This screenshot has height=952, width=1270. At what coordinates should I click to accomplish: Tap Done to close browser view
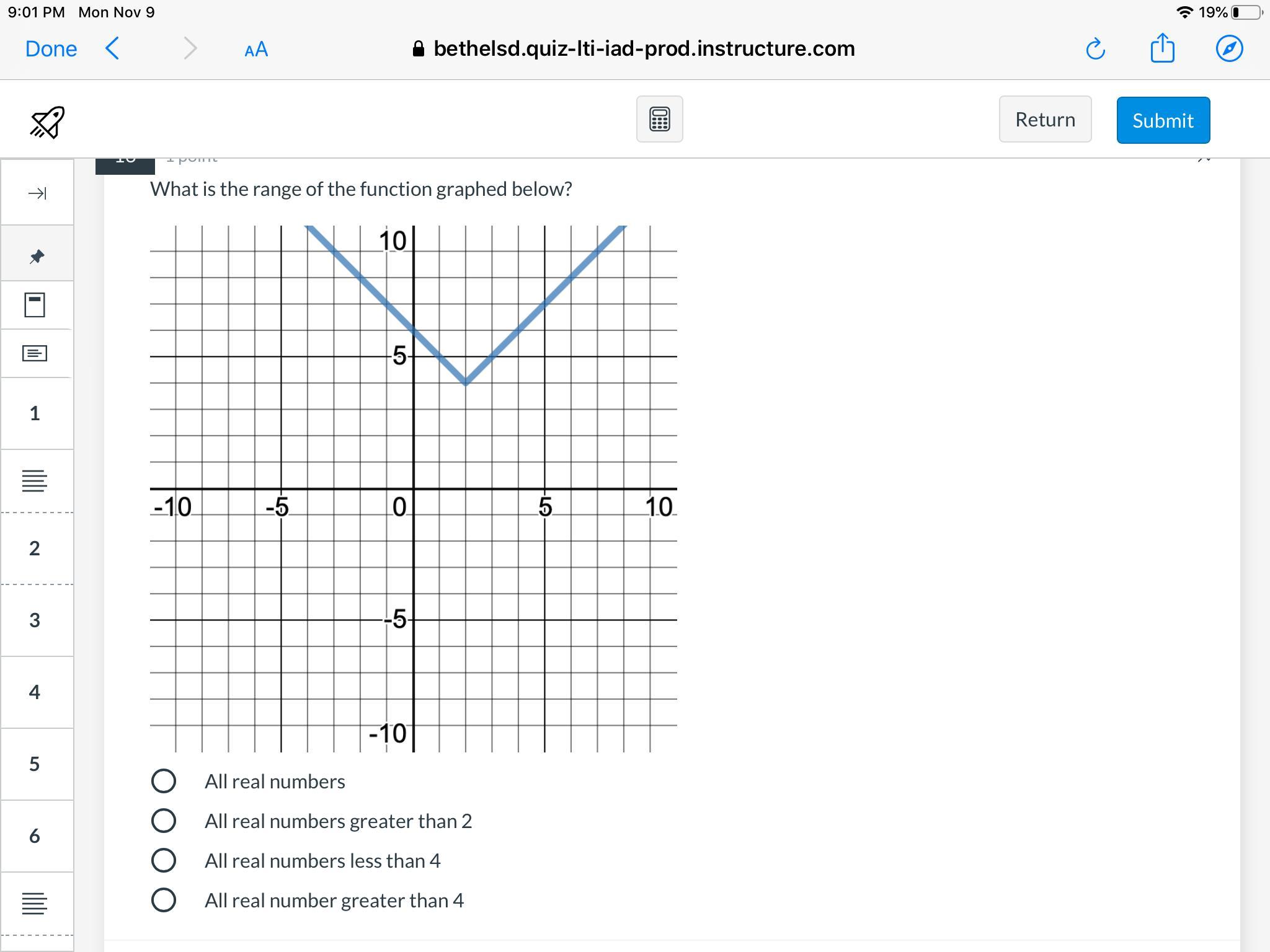coord(51,49)
